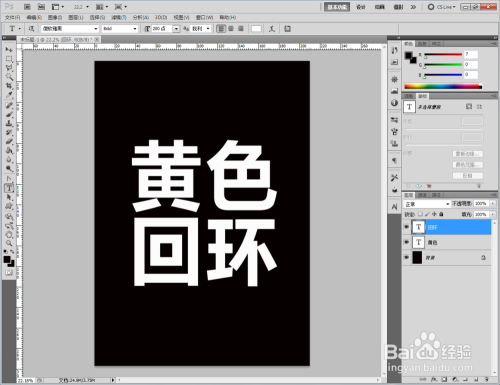Viewport: 500px width, 385px height.
Task: Create a new layer from Layers footer
Action: (477, 379)
